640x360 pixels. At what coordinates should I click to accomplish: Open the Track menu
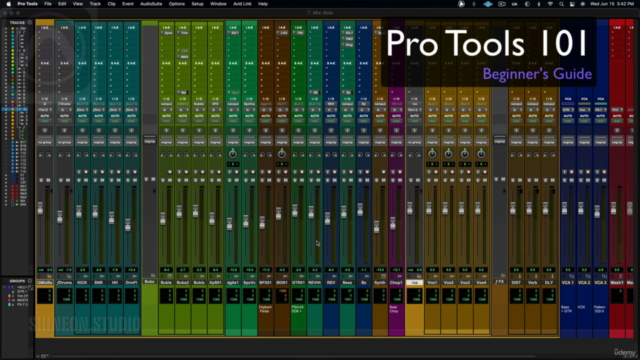(95, 4)
